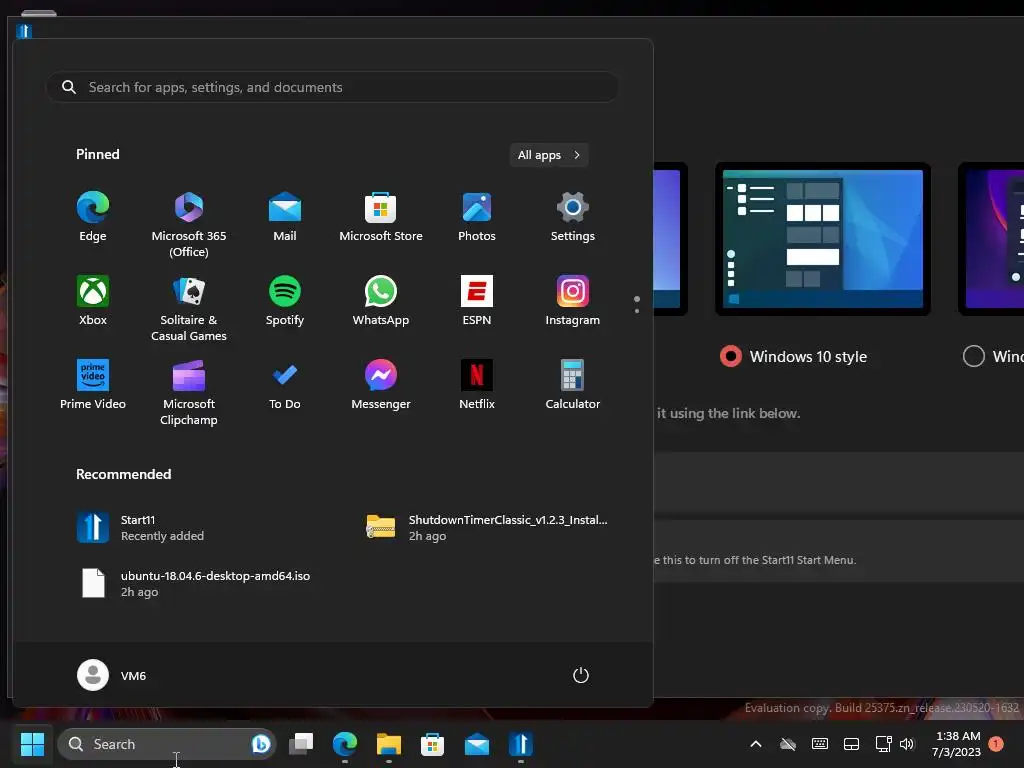Click the touchpad tray icon
Screen dimensions: 1024x768
[852, 744]
